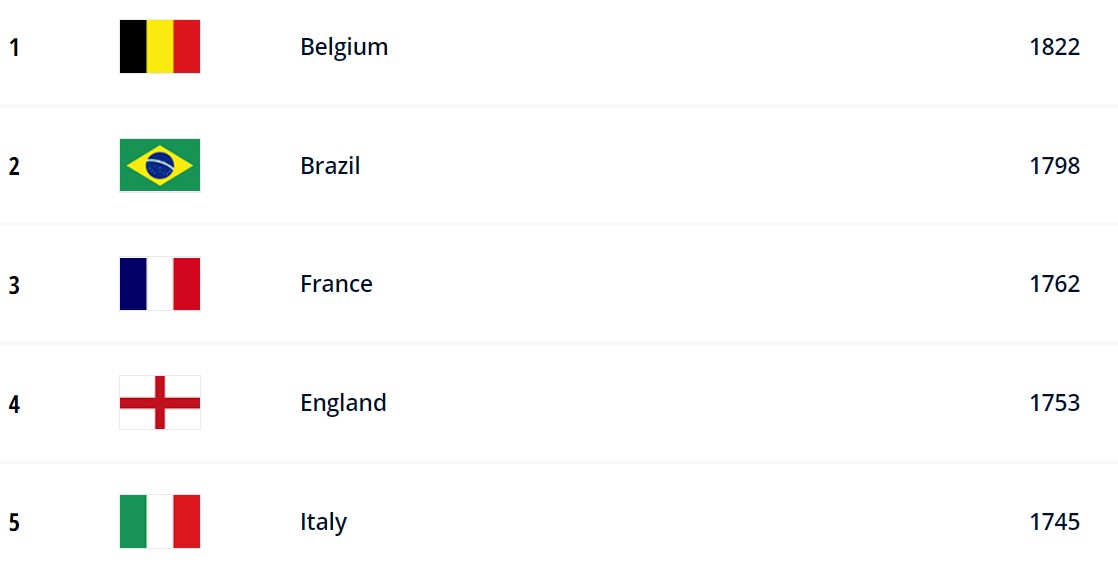Select rank number 3 for France

pyautogui.click(x=14, y=286)
